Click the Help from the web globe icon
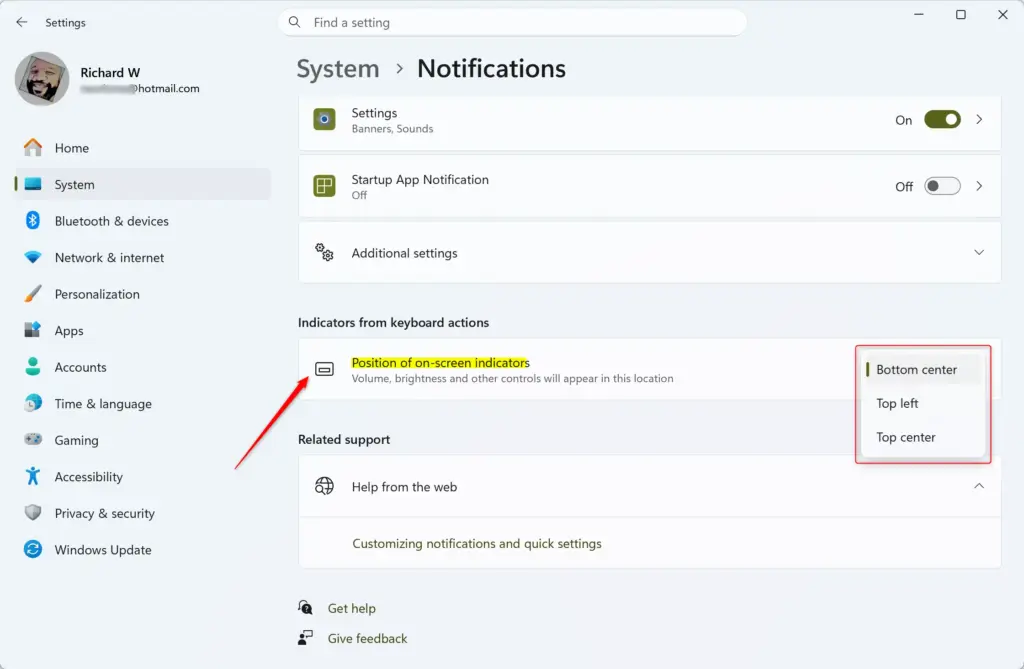 pyautogui.click(x=324, y=486)
